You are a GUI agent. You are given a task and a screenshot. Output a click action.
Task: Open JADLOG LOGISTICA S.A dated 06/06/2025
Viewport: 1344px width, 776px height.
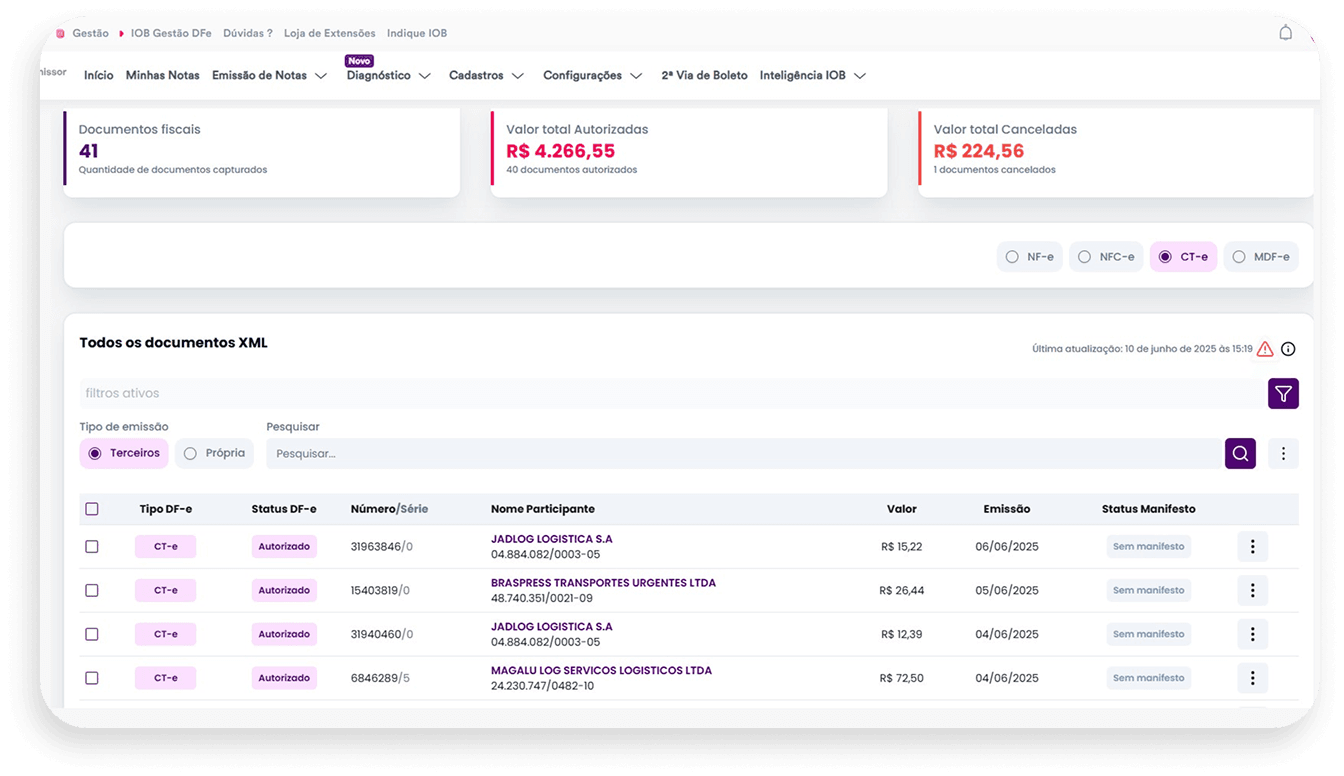[552, 539]
